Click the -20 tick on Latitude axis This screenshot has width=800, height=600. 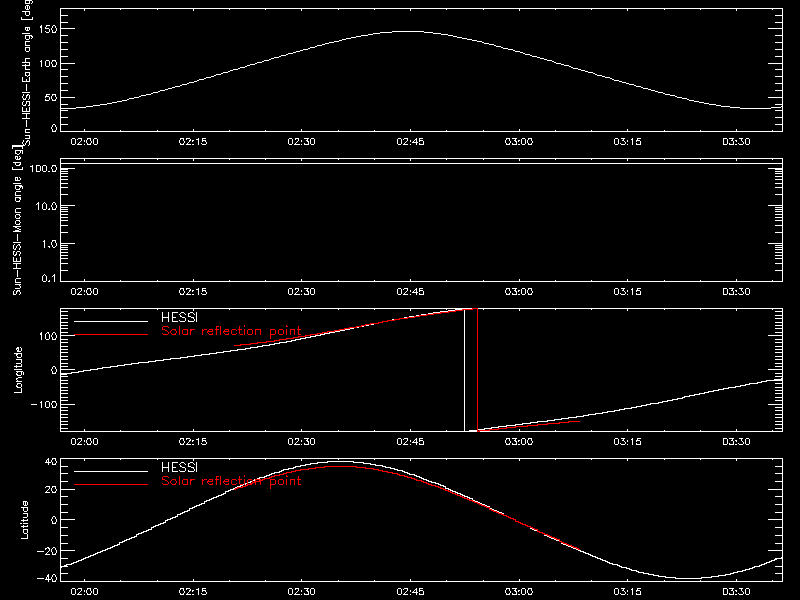tap(47, 551)
